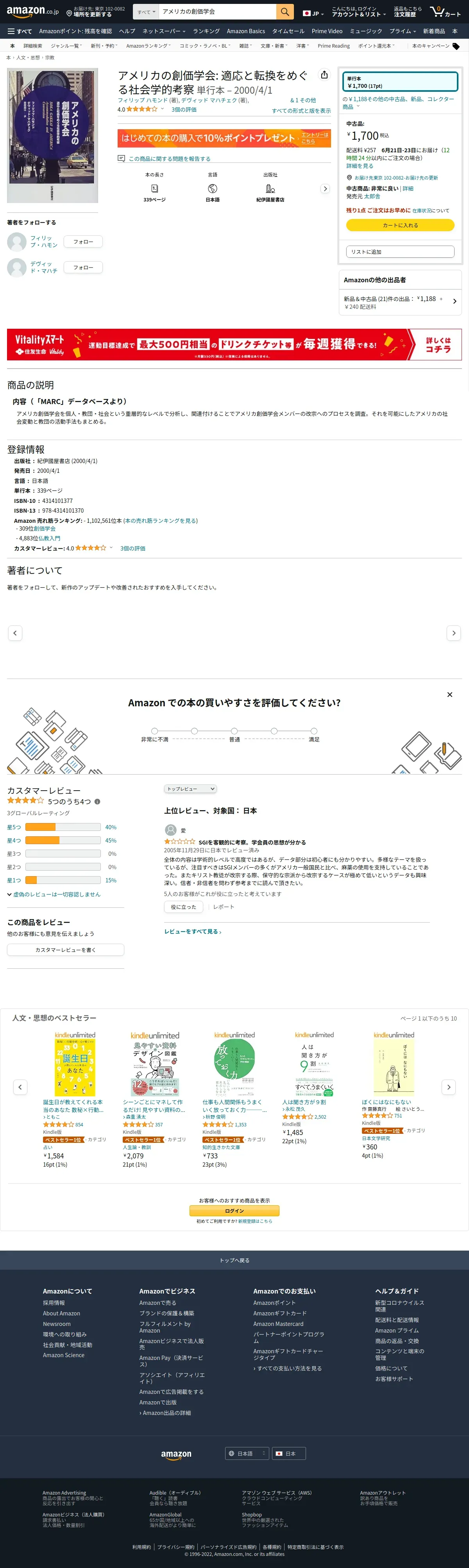The image size is (469, 1568).
Task: Open Amazonランキング dropdown
Action: pyautogui.click(x=148, y=46)
